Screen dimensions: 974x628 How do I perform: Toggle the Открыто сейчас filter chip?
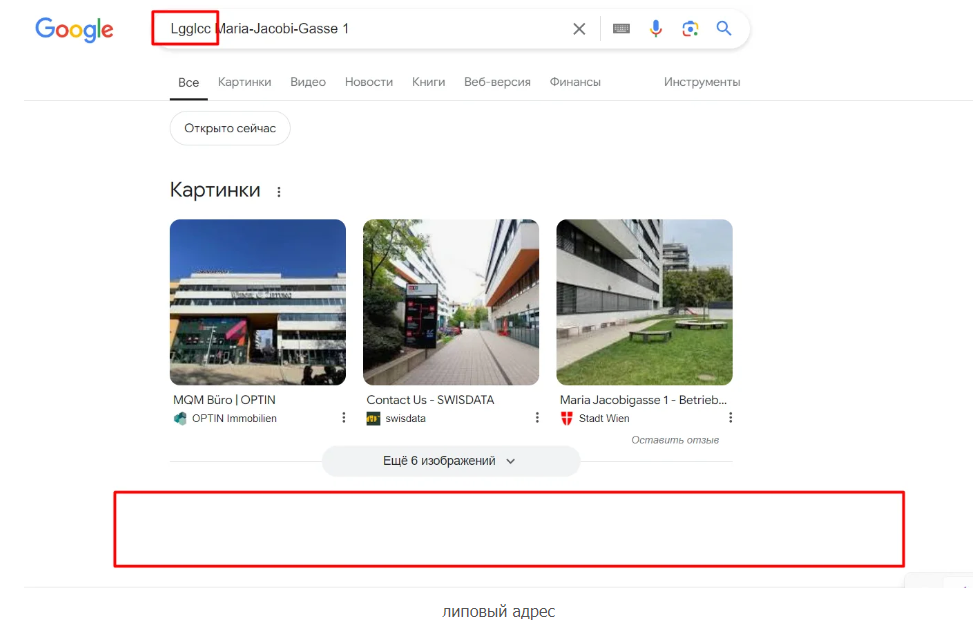tap(230, 128)
